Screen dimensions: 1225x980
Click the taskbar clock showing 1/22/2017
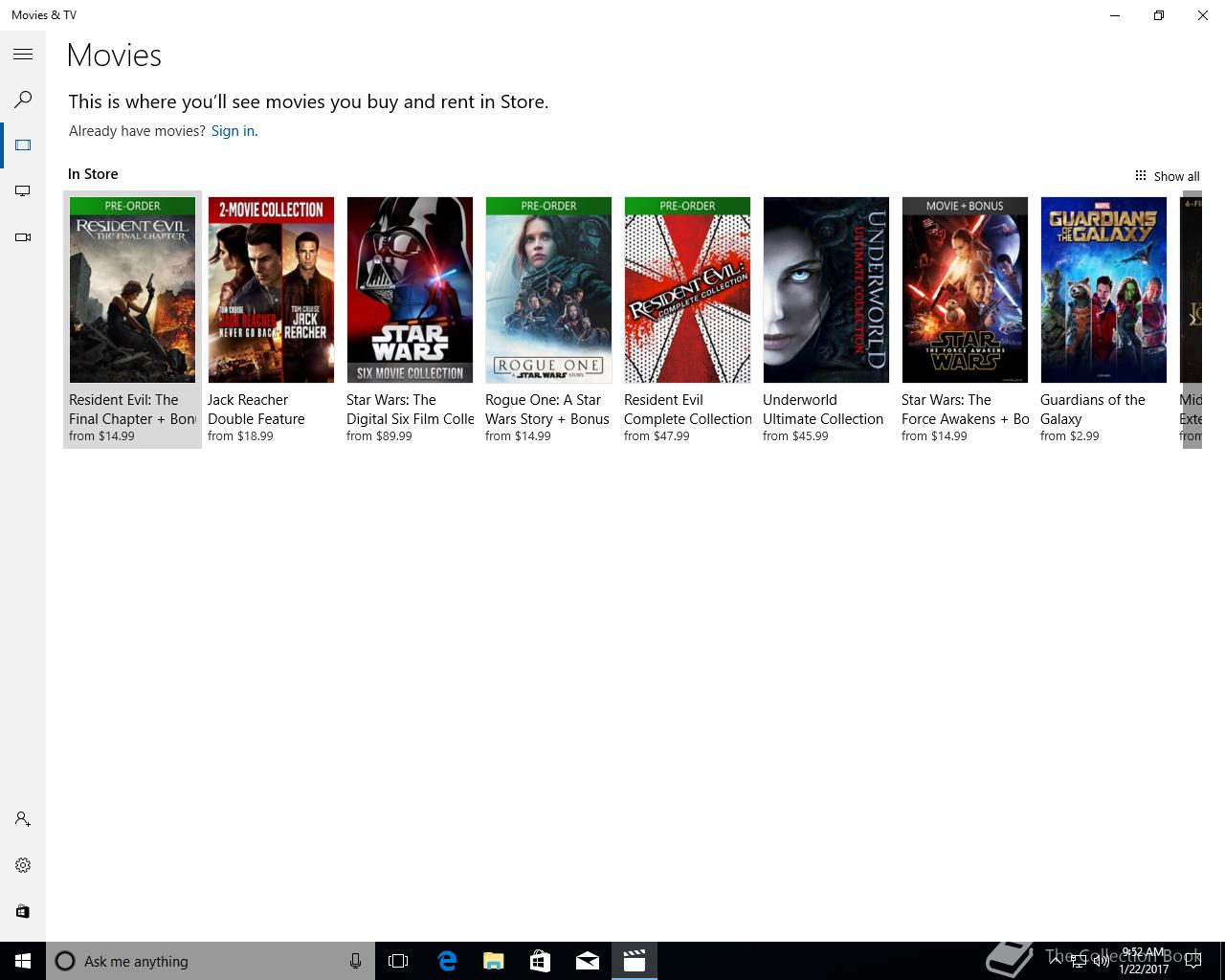click(1144, 961)
